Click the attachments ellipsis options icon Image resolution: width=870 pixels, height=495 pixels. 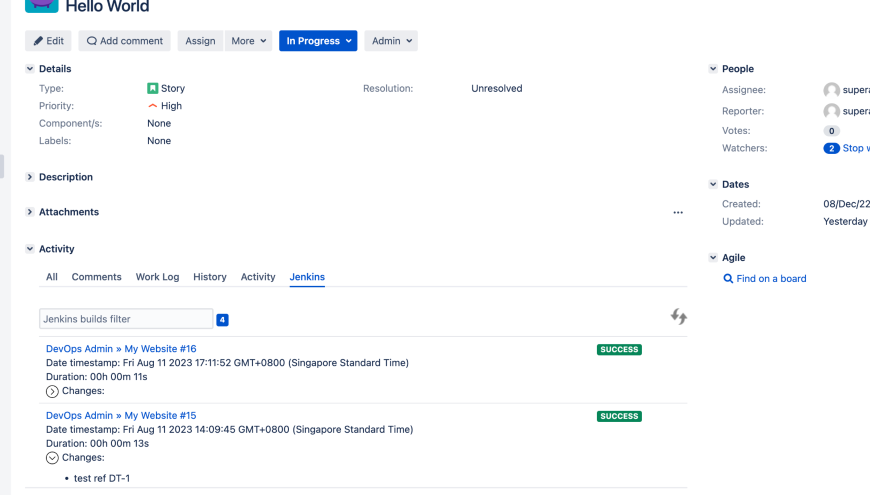(678, 213)
